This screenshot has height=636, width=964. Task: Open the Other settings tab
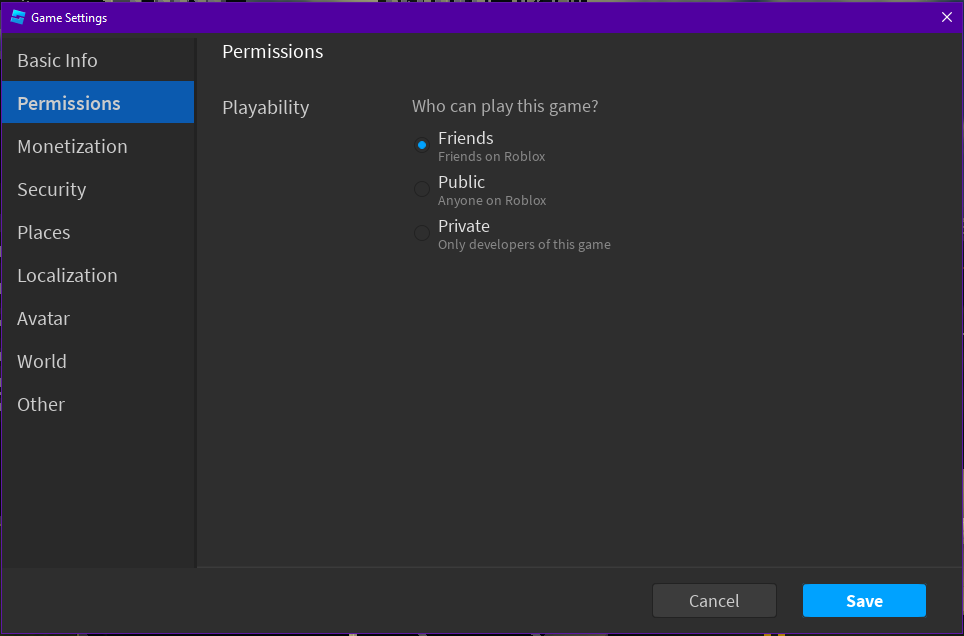point(41,404)
